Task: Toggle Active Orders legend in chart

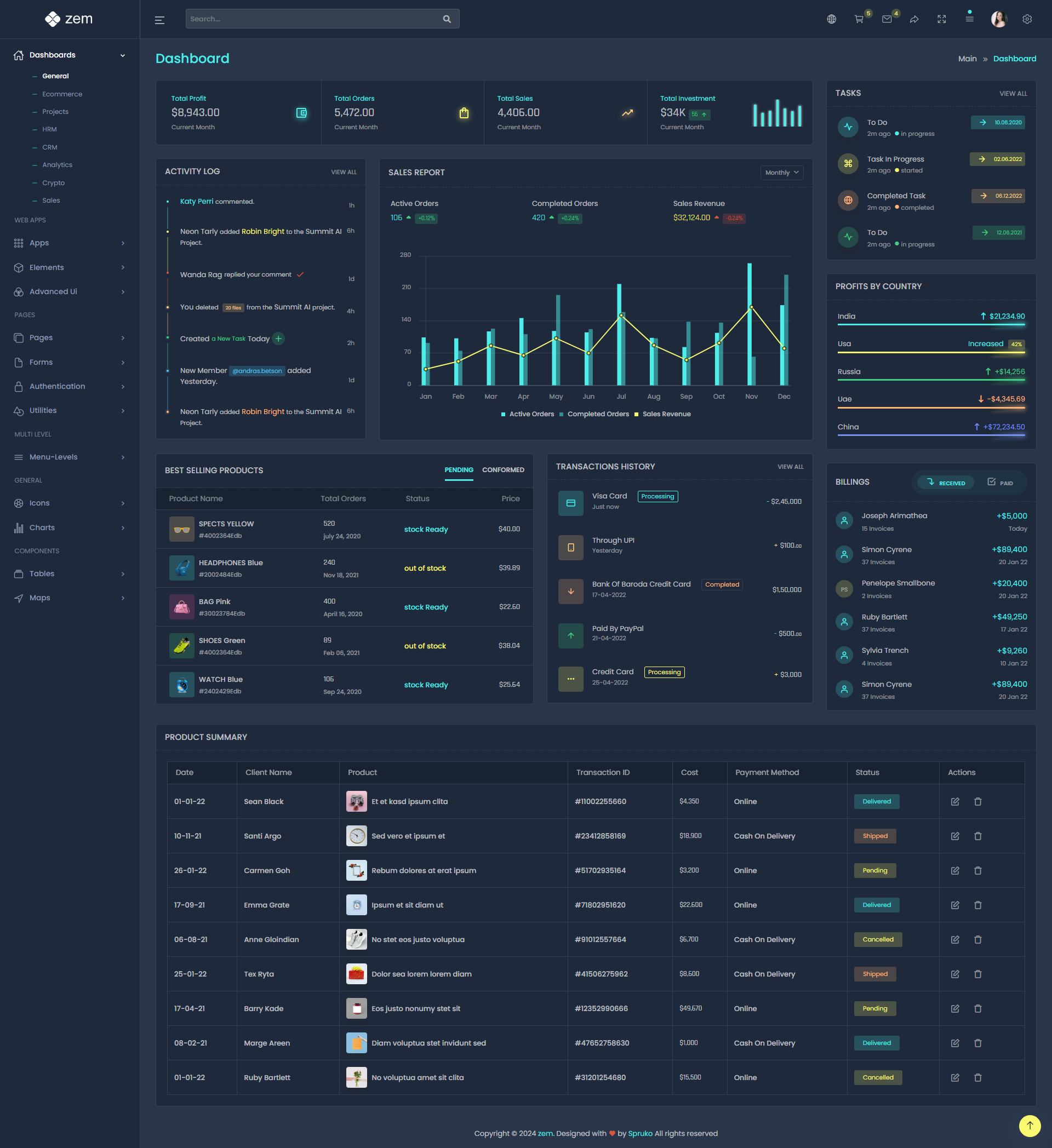Action: point(527,414)
